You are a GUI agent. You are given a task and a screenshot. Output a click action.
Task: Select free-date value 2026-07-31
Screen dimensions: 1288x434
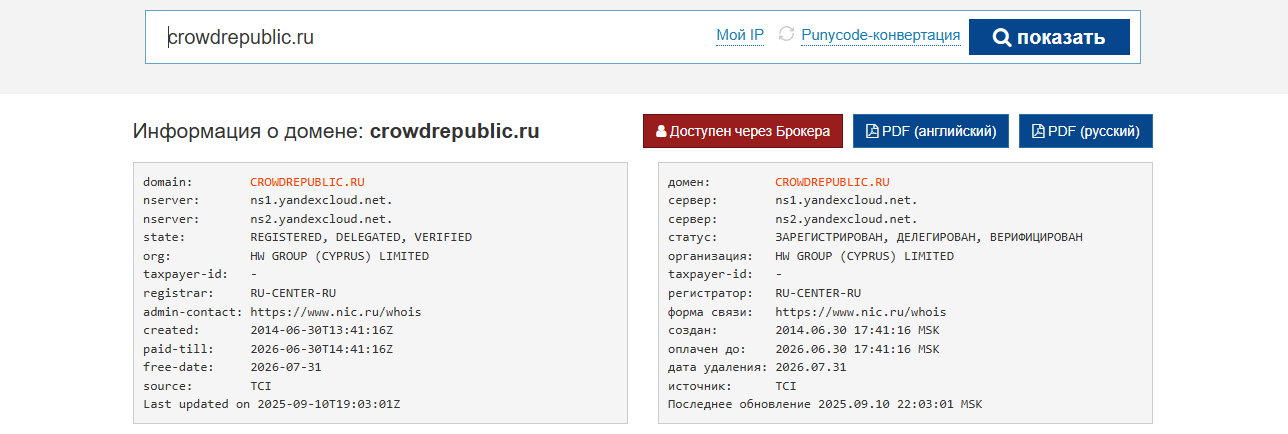(x=286, y=367)
